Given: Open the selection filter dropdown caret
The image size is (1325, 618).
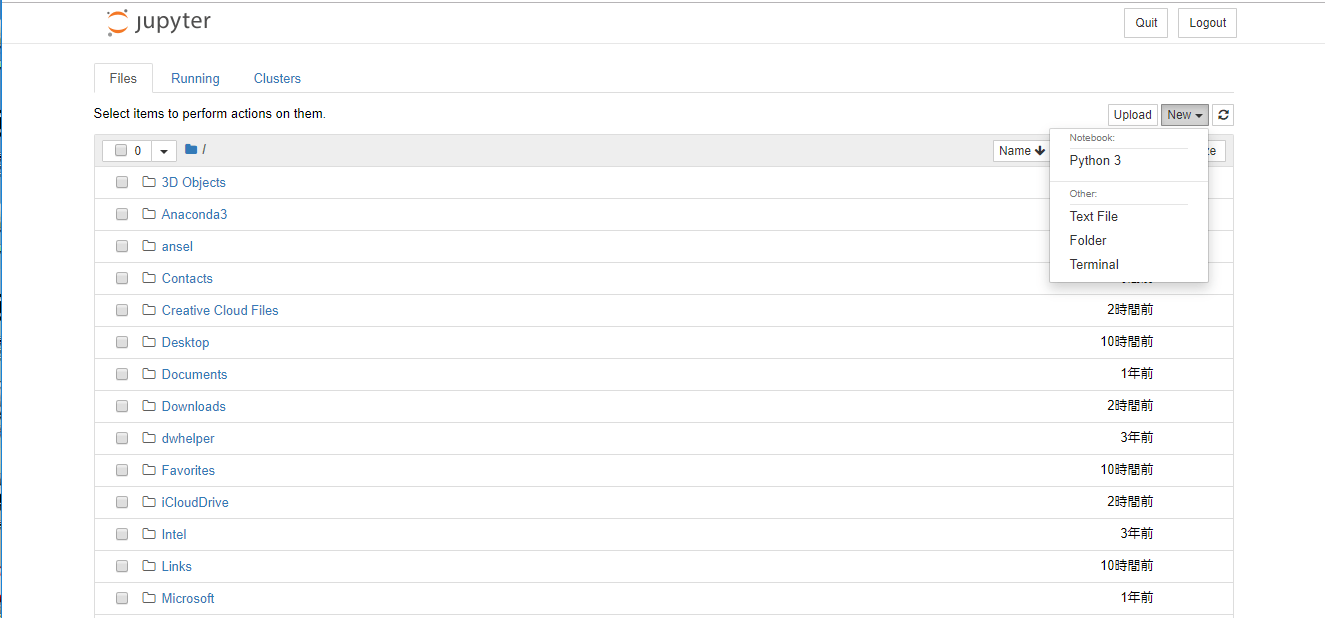Looking at the screenshot, I should tap(164, 151).
